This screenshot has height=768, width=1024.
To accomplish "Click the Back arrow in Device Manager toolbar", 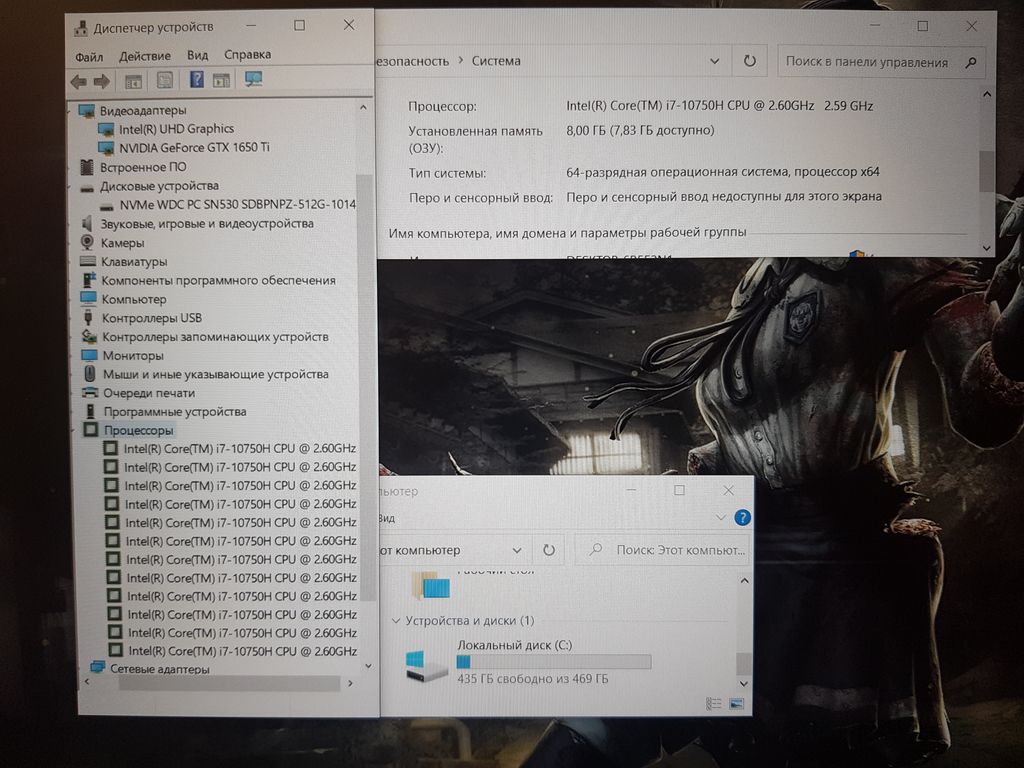I will (x=78, y=81).
